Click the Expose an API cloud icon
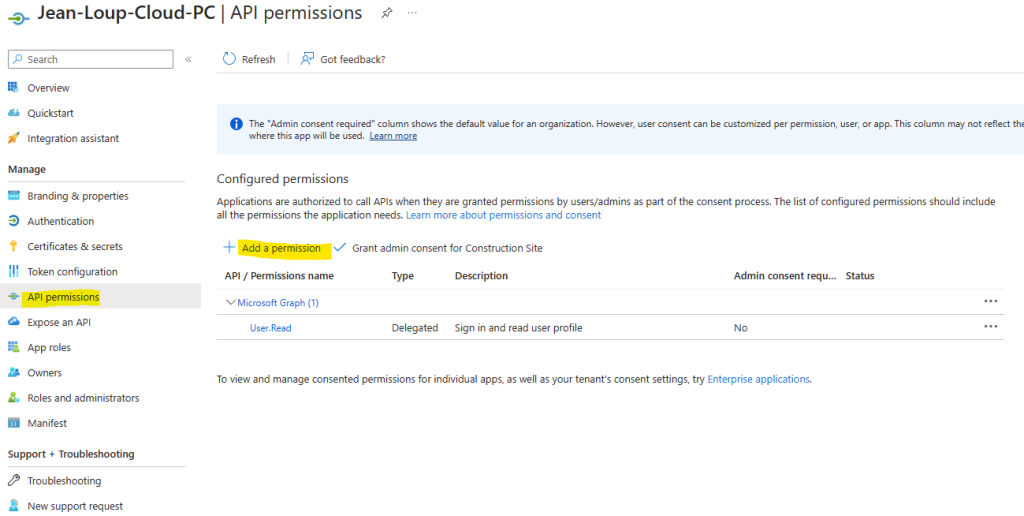 pyautogui.click(x=14, y=322)
